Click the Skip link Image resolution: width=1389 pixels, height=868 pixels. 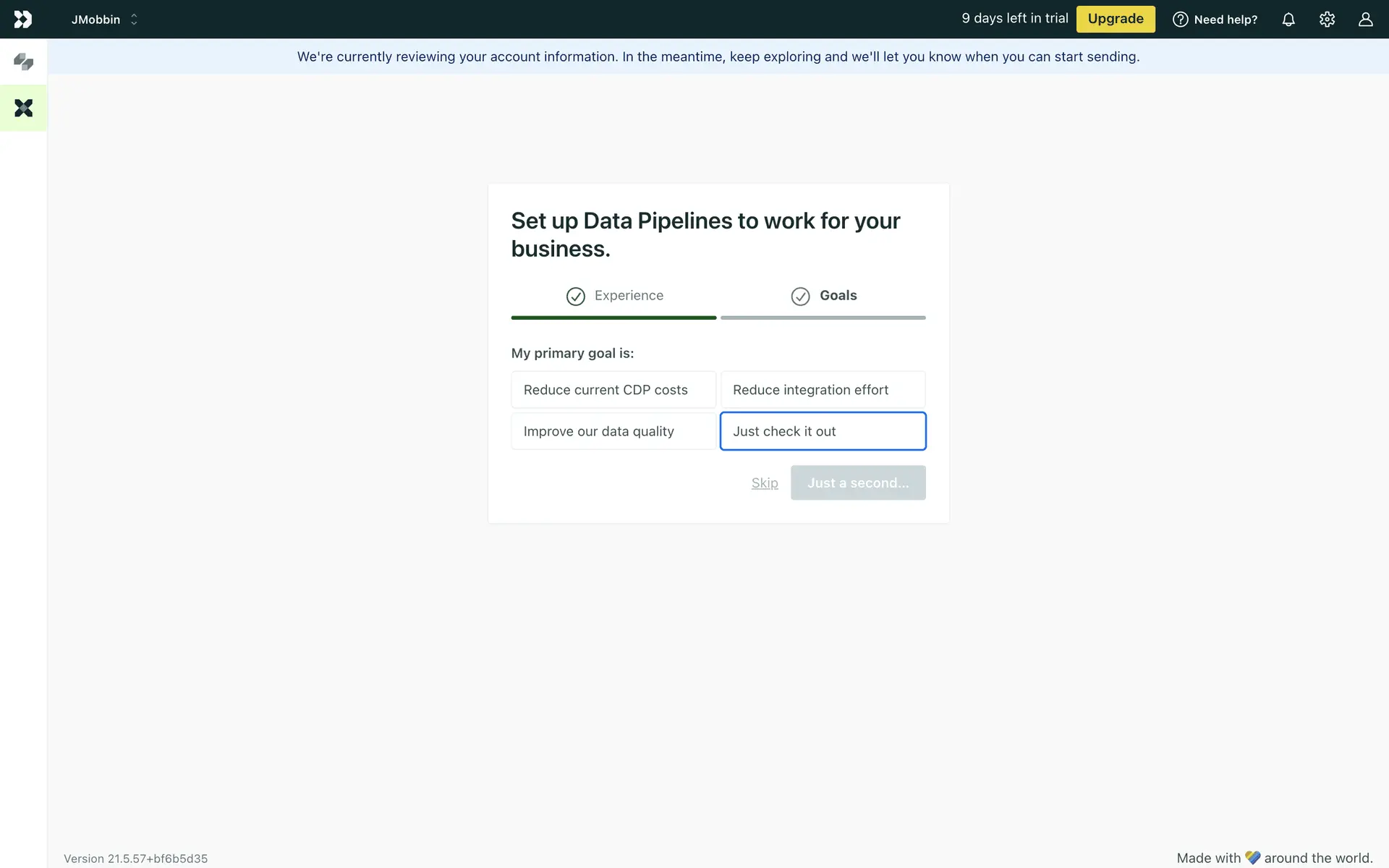pos(764,483)
